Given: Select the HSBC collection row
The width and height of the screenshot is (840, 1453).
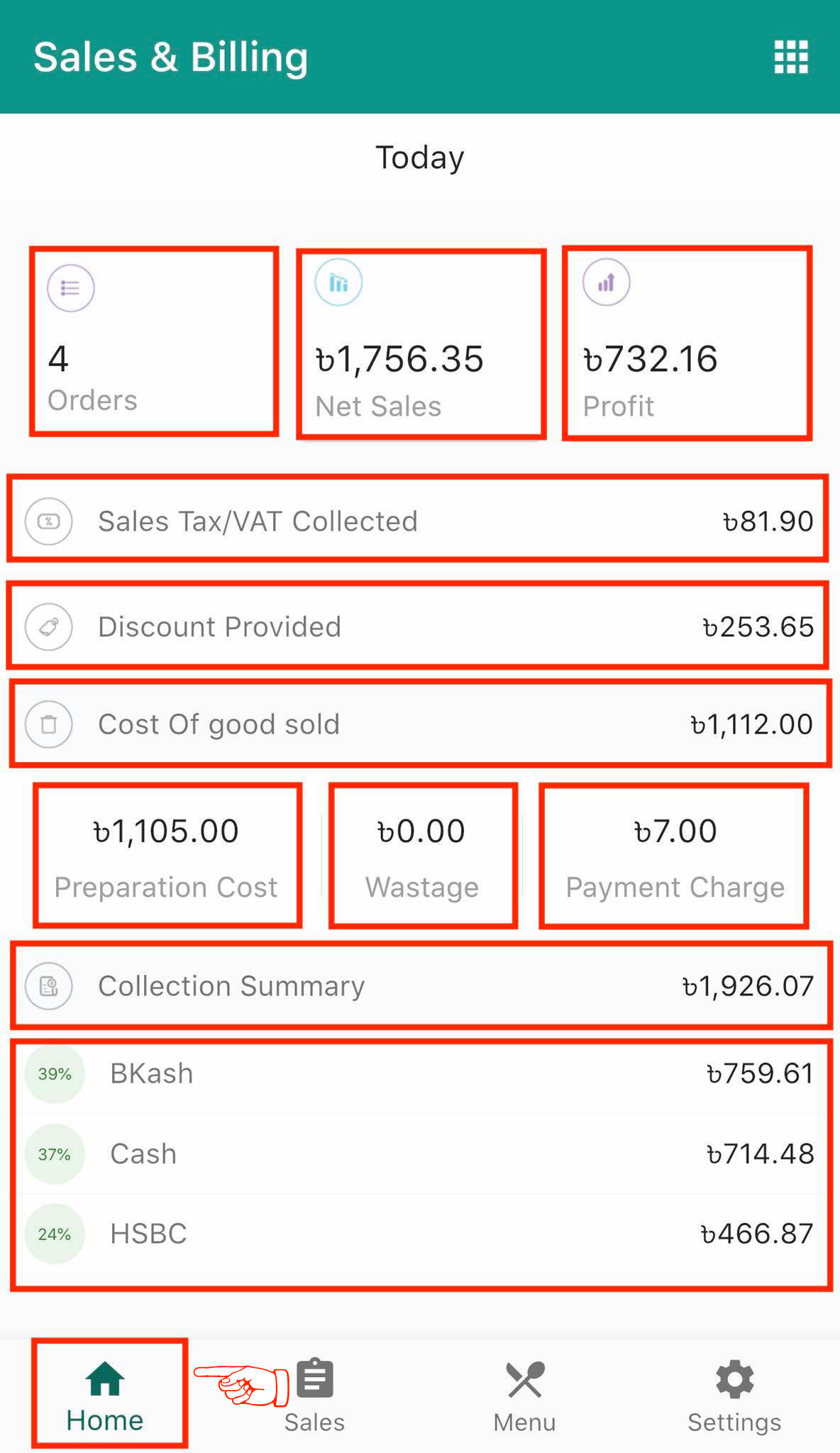Looking at the screenshot, I should [420, 1234].
